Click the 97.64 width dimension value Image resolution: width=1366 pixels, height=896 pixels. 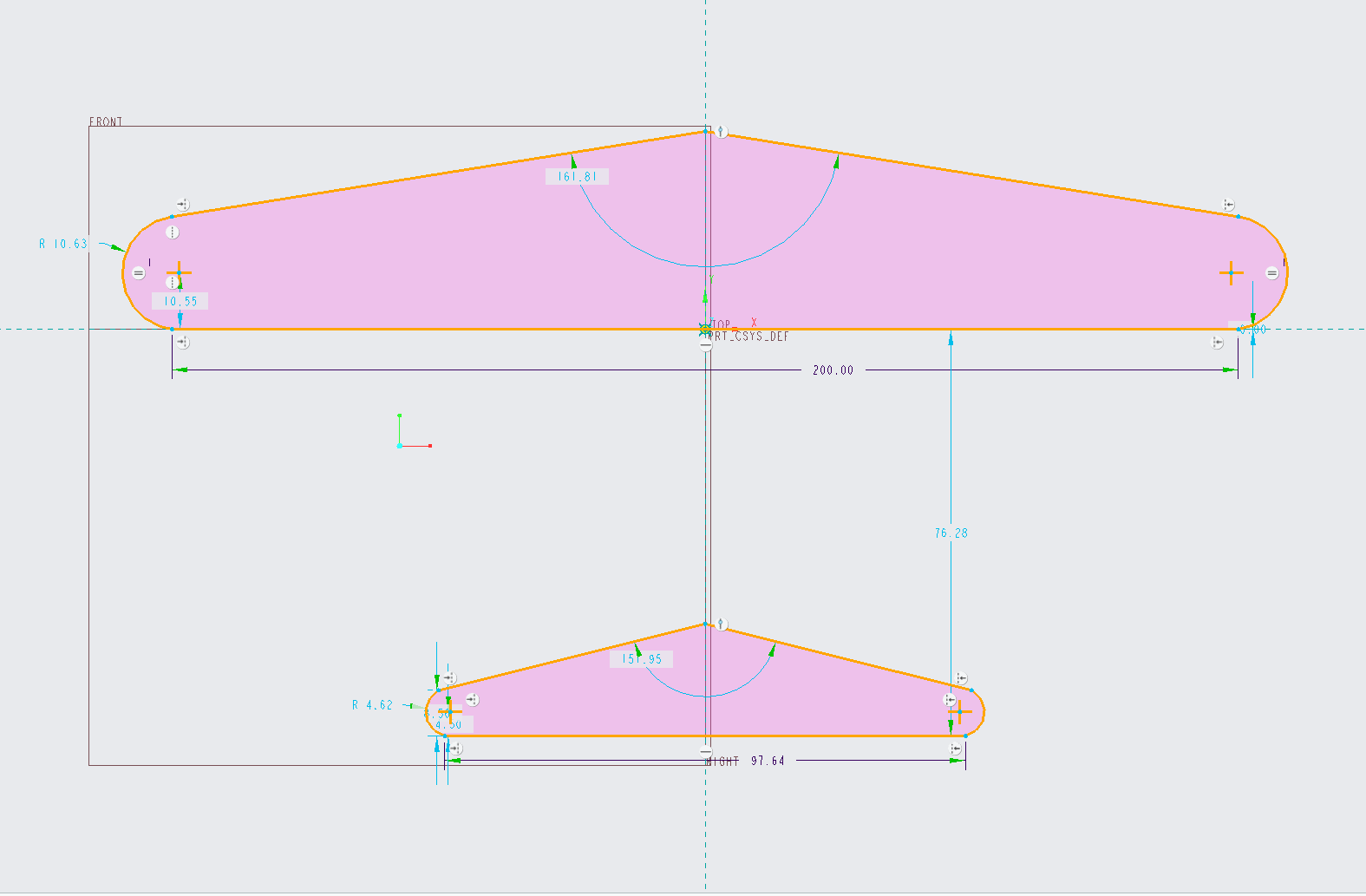tap(768, 761)
